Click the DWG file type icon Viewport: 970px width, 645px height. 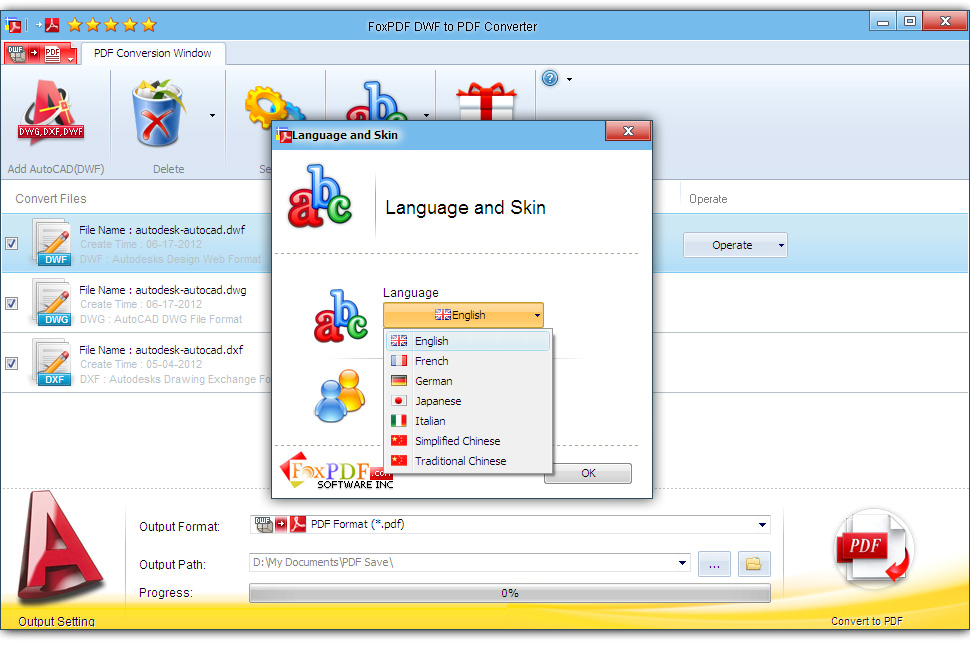51,303
